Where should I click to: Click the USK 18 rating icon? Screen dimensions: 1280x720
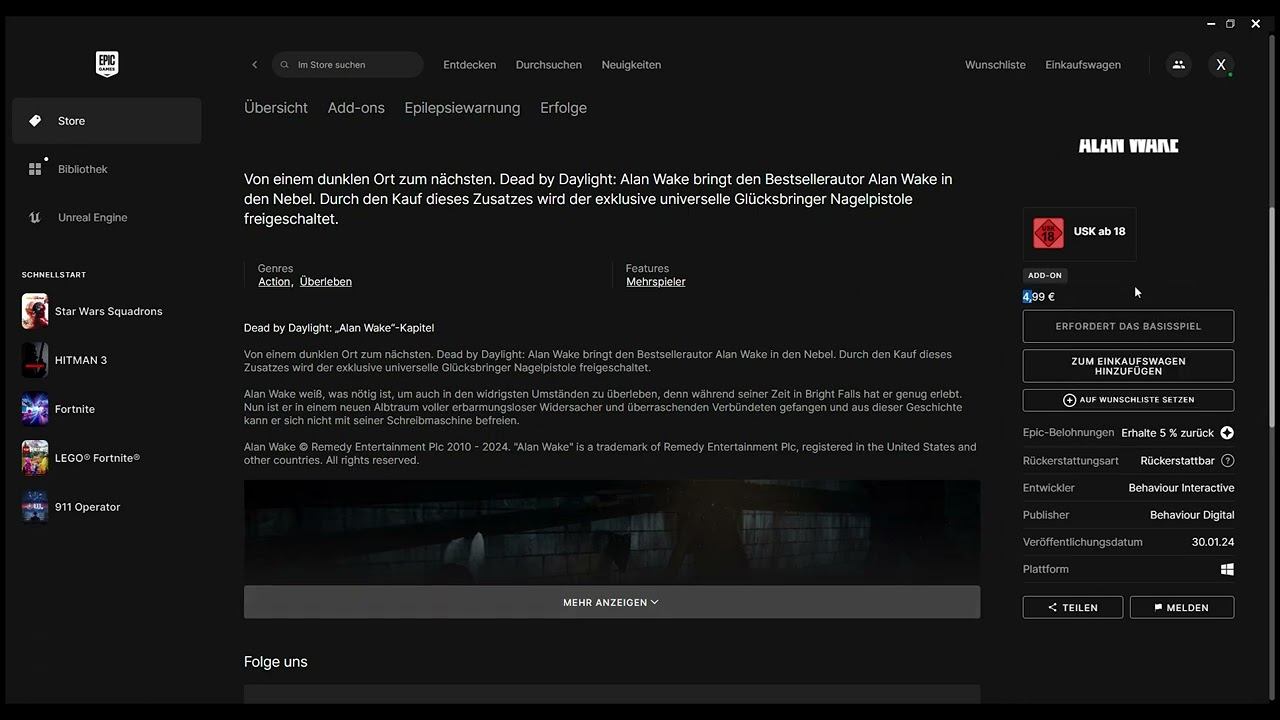[1048, 232]
